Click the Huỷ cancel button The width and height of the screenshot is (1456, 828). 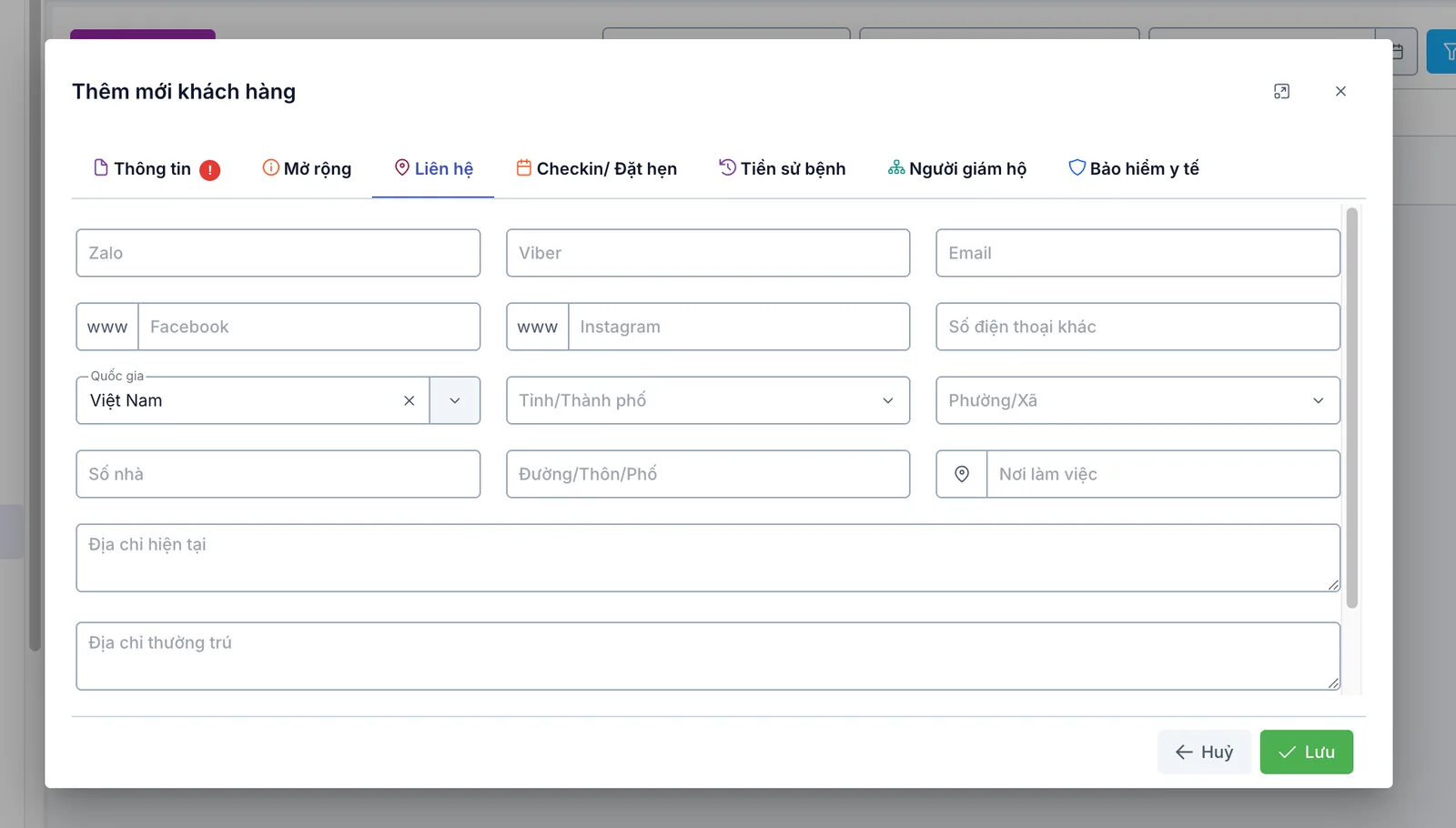(1204, 752)
